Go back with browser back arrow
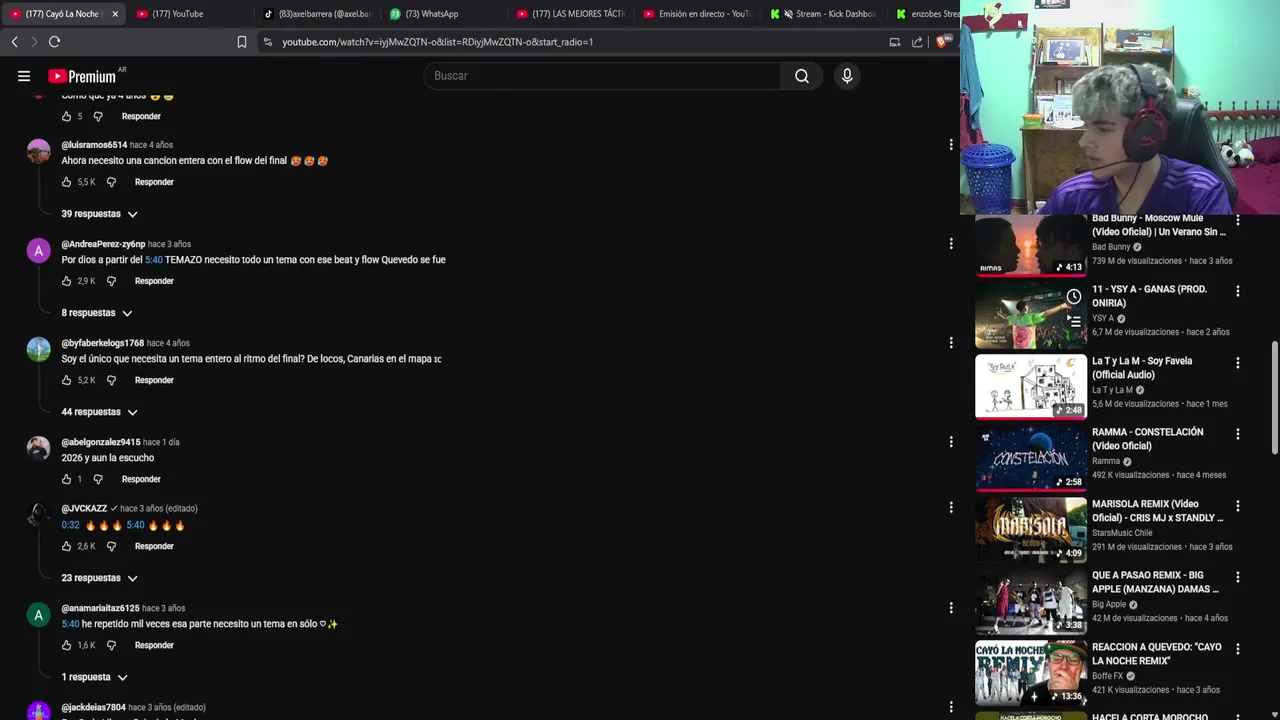1280x720 pixels. (x=14, y=42)
